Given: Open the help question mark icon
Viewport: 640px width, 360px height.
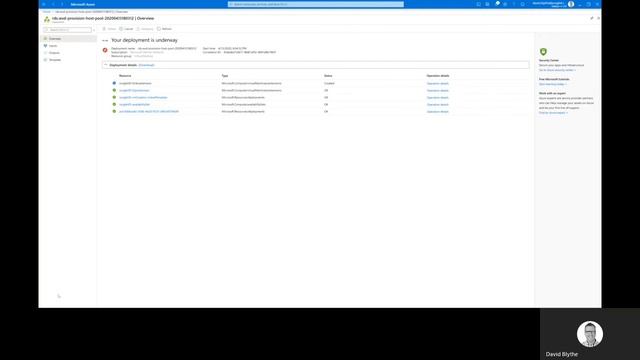Looking at the screenshot, I should (x=514, y=4).
